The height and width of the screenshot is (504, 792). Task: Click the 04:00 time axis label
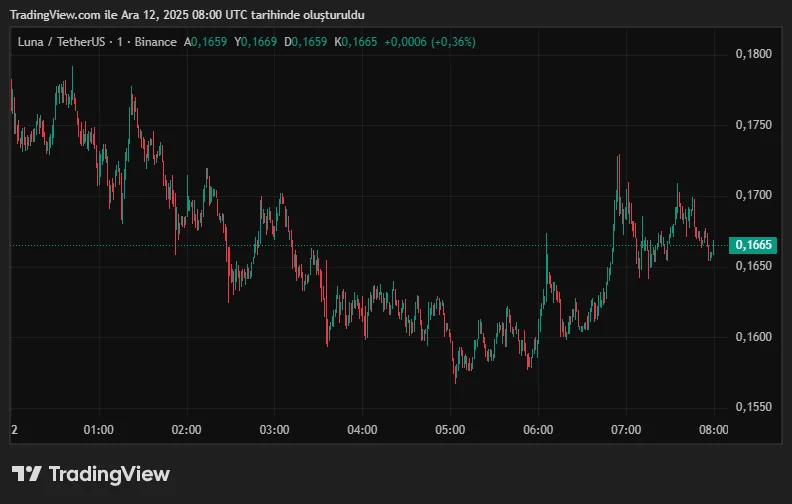tap(362, 430)
